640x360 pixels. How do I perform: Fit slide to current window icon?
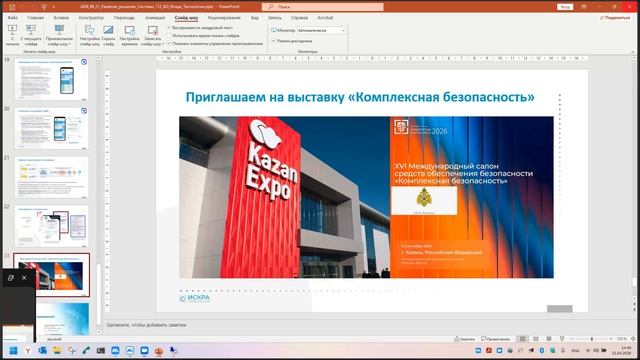coord(633,339)
